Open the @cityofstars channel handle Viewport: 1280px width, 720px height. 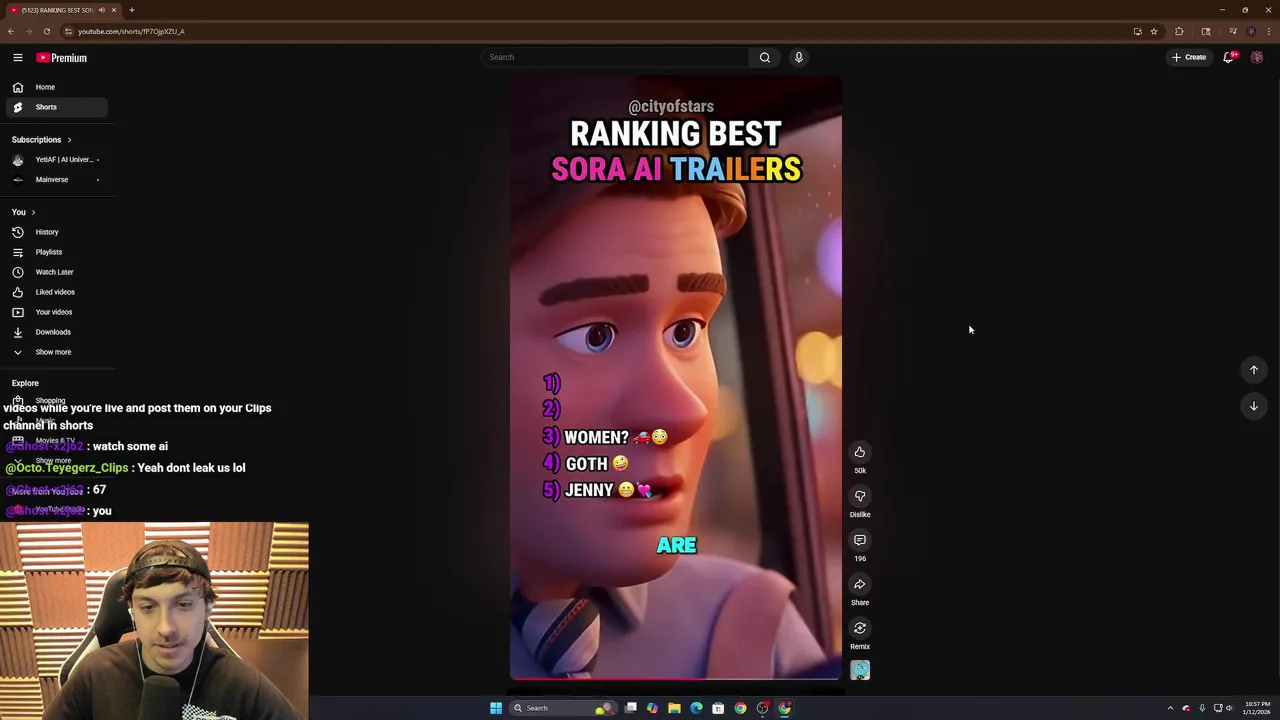(671, 106)
